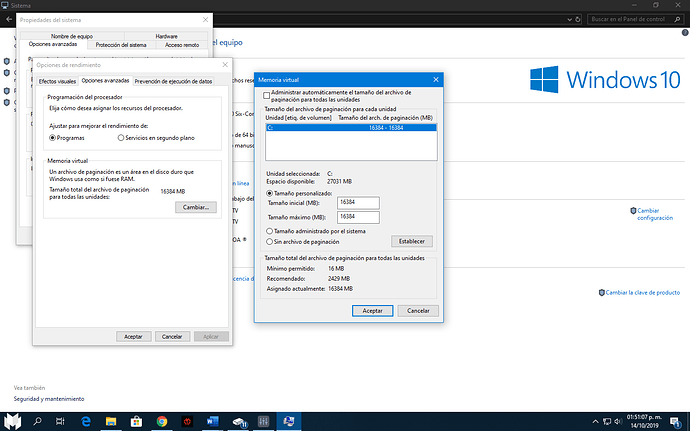Image resolution: width=690 pixels, height=431 pixels.
Task: Click the 'Cambiar la clave de producto' link
Action: coord(641,292)
